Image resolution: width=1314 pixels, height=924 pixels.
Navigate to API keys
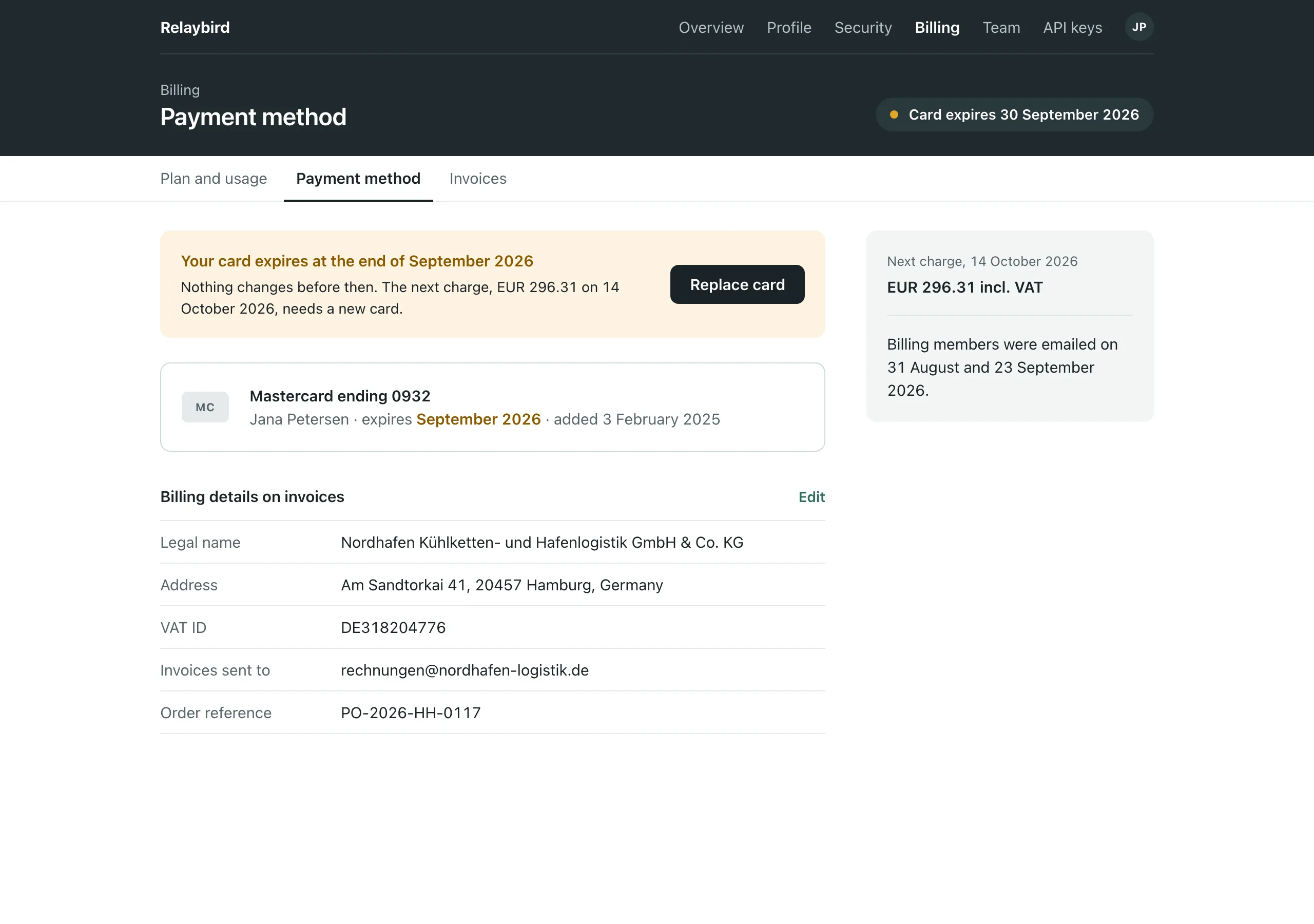[x=1072, y=28]
